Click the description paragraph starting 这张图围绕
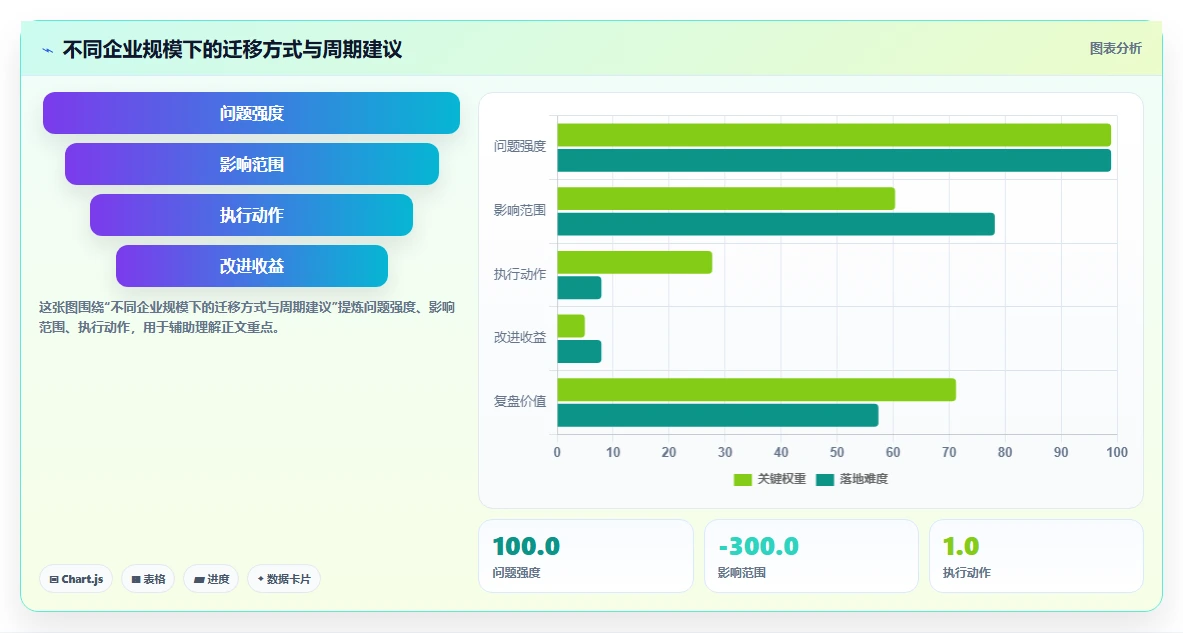Image resolution: width=1183 pixels, height=633 pixels. coord(247,318)
